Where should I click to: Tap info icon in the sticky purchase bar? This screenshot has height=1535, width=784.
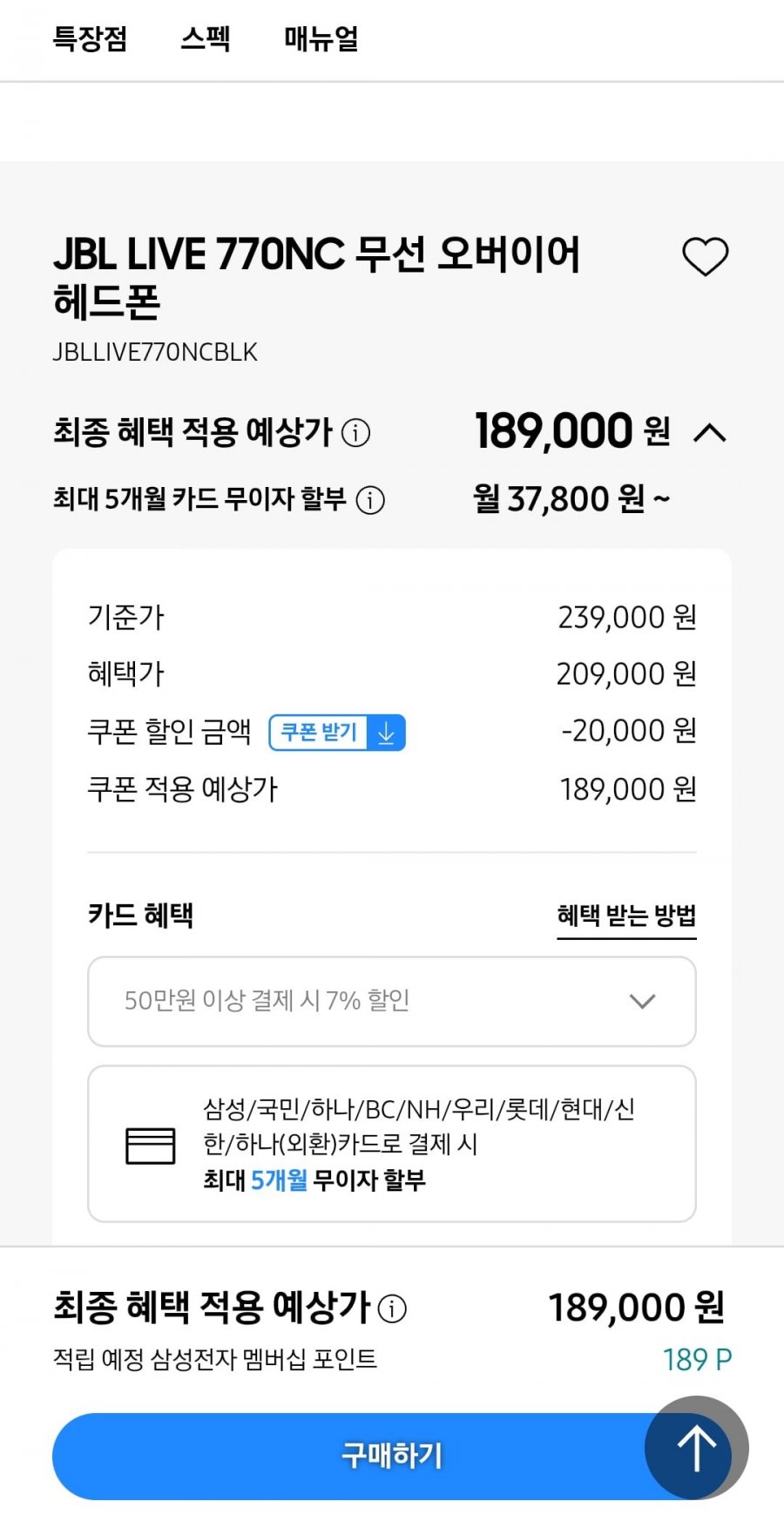[x=393, y=1308]
